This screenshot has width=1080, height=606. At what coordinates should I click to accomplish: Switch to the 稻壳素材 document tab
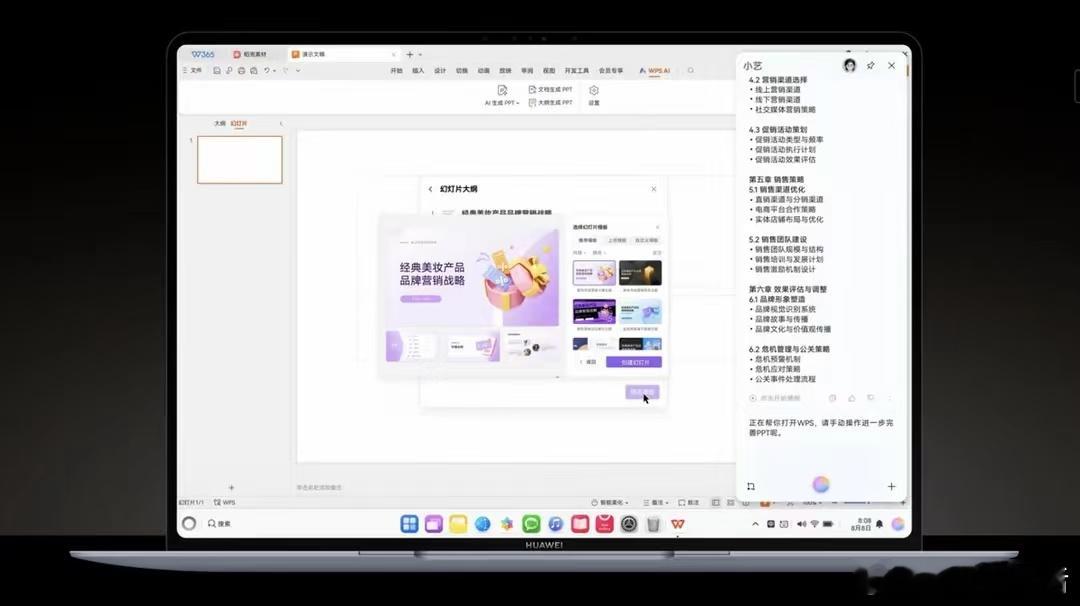click(250, 54)
